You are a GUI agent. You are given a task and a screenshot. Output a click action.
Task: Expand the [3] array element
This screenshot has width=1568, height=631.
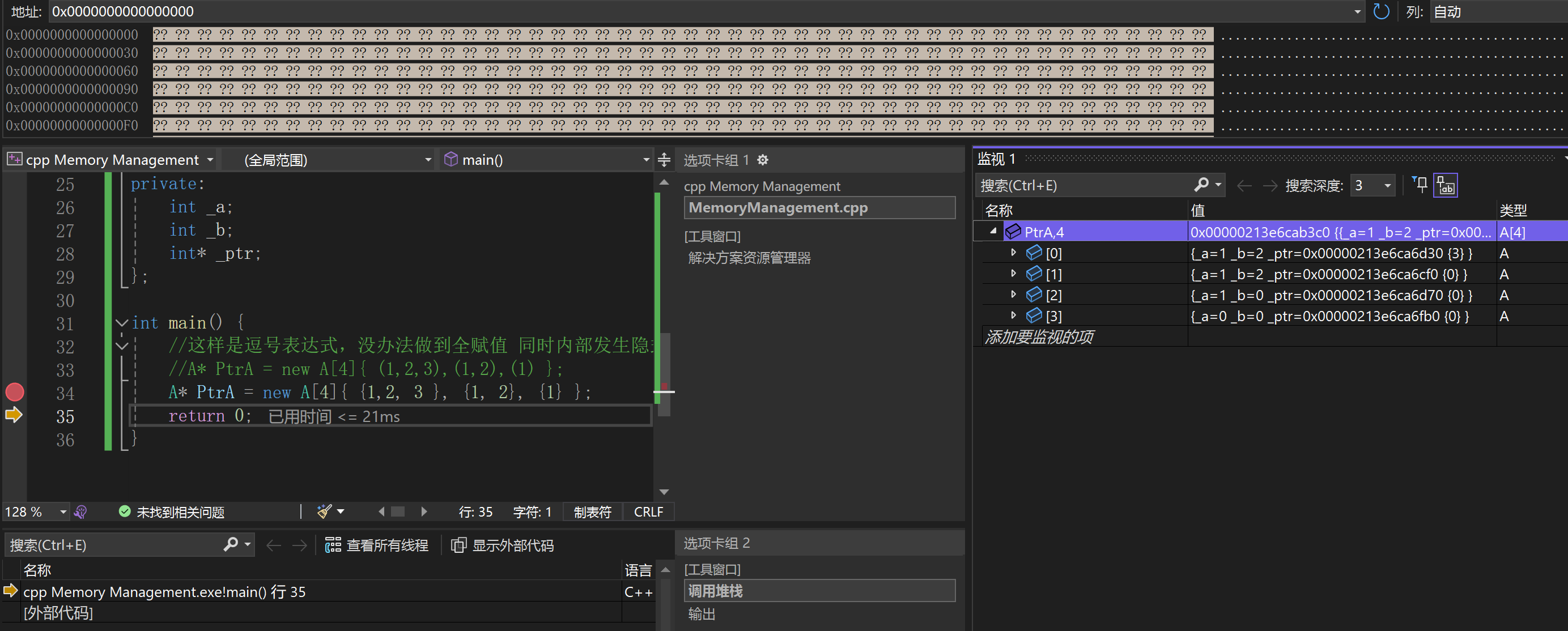(x=1013, y=315)
